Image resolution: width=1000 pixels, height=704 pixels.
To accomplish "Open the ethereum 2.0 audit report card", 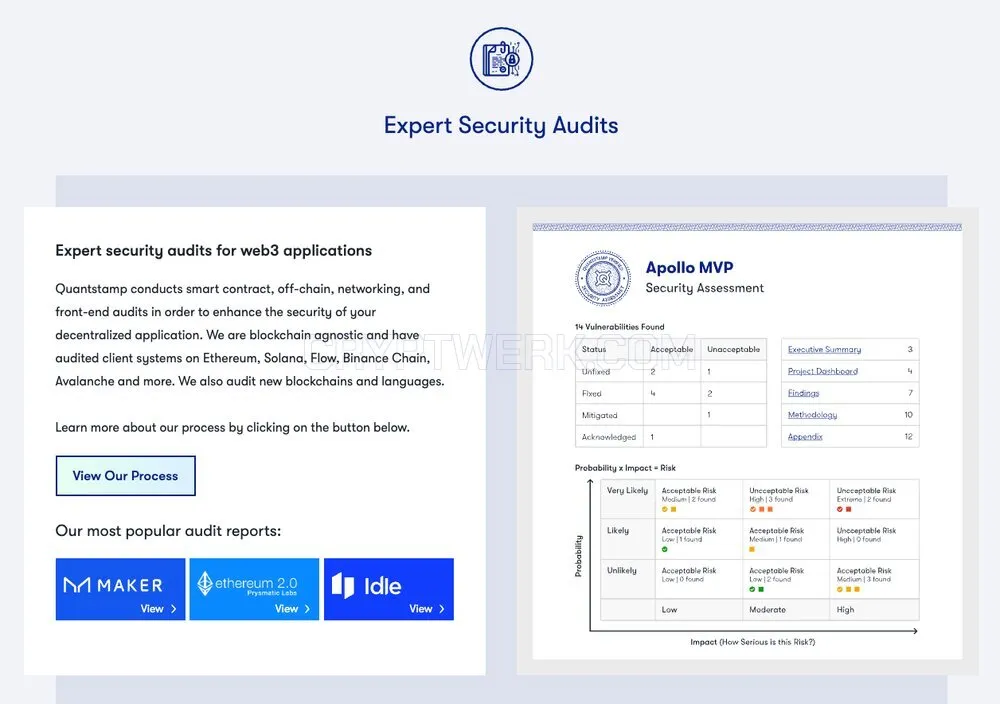I will pyautogui.click(x=254, y=589).
